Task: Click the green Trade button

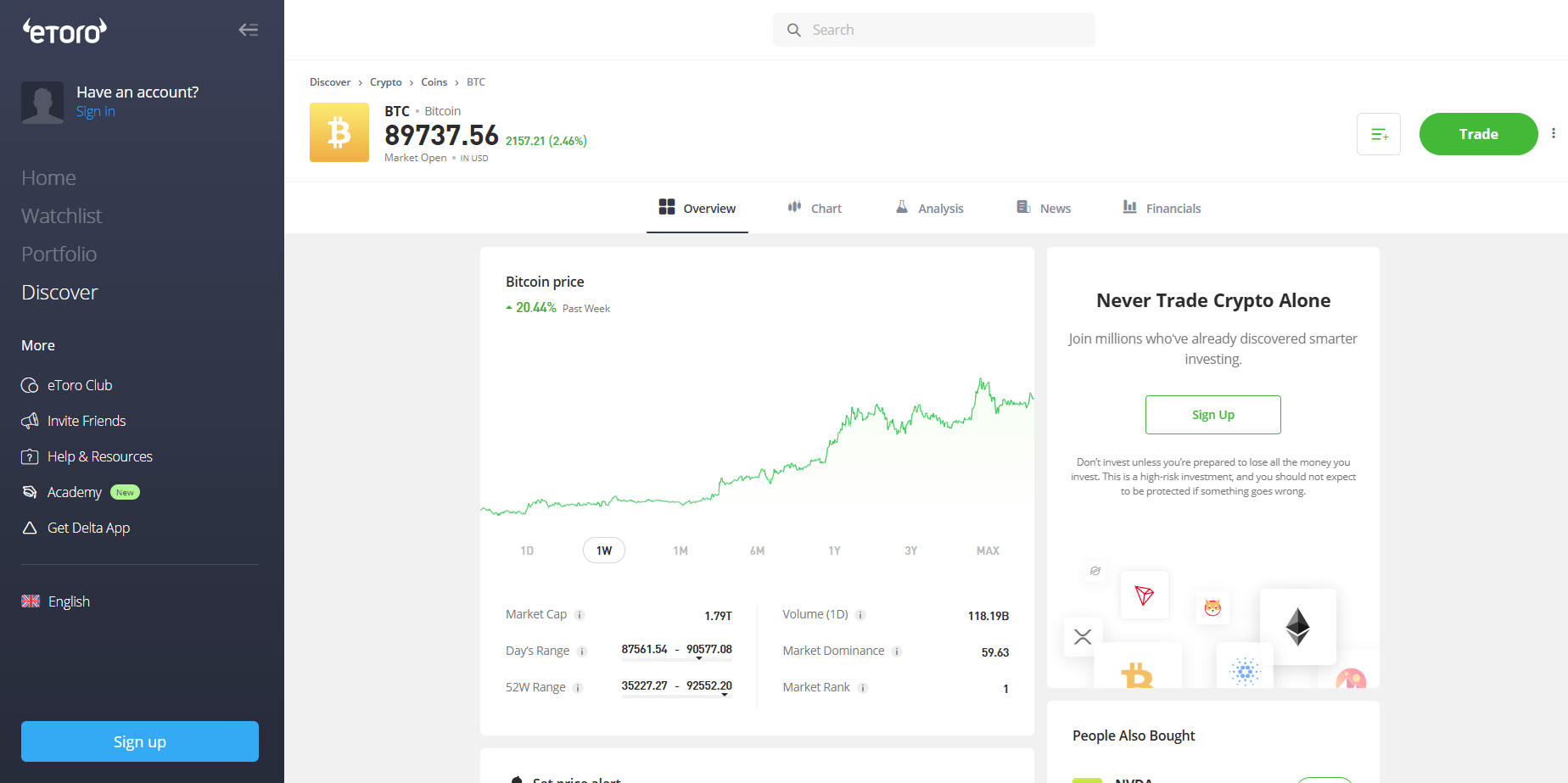Action: tap(1479, 134)
